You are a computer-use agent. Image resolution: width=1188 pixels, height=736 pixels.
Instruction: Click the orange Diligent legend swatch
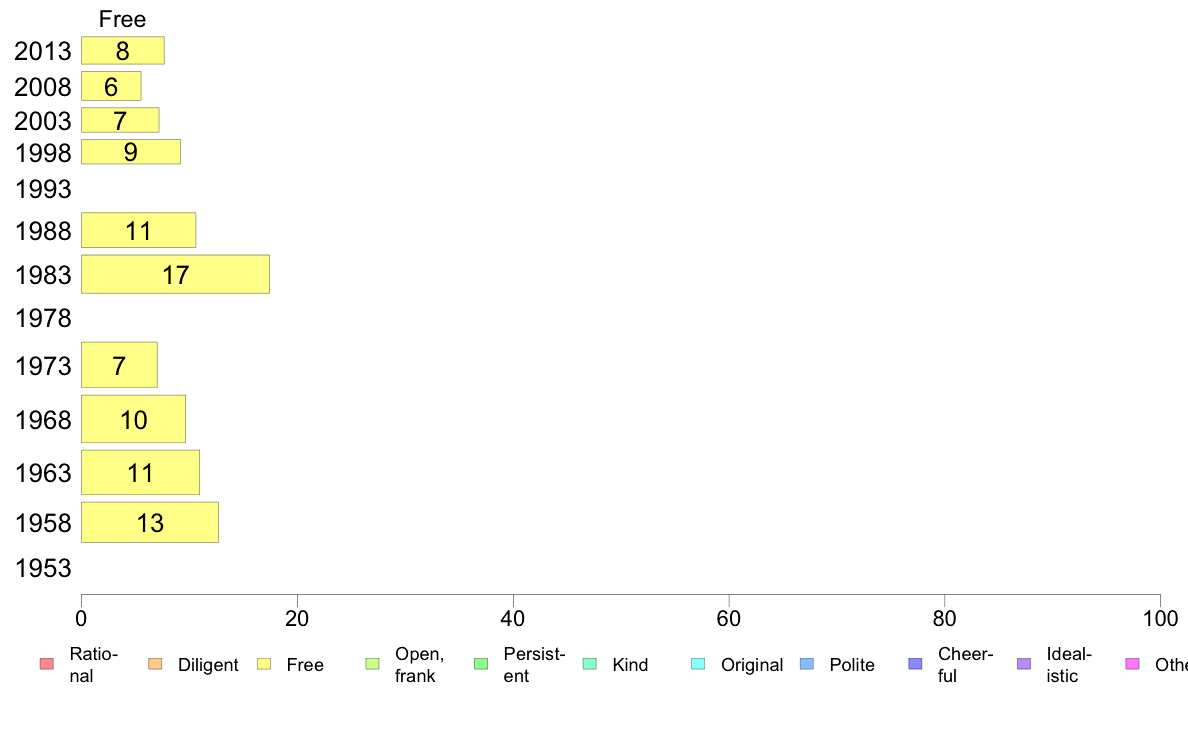coord(155,664)
